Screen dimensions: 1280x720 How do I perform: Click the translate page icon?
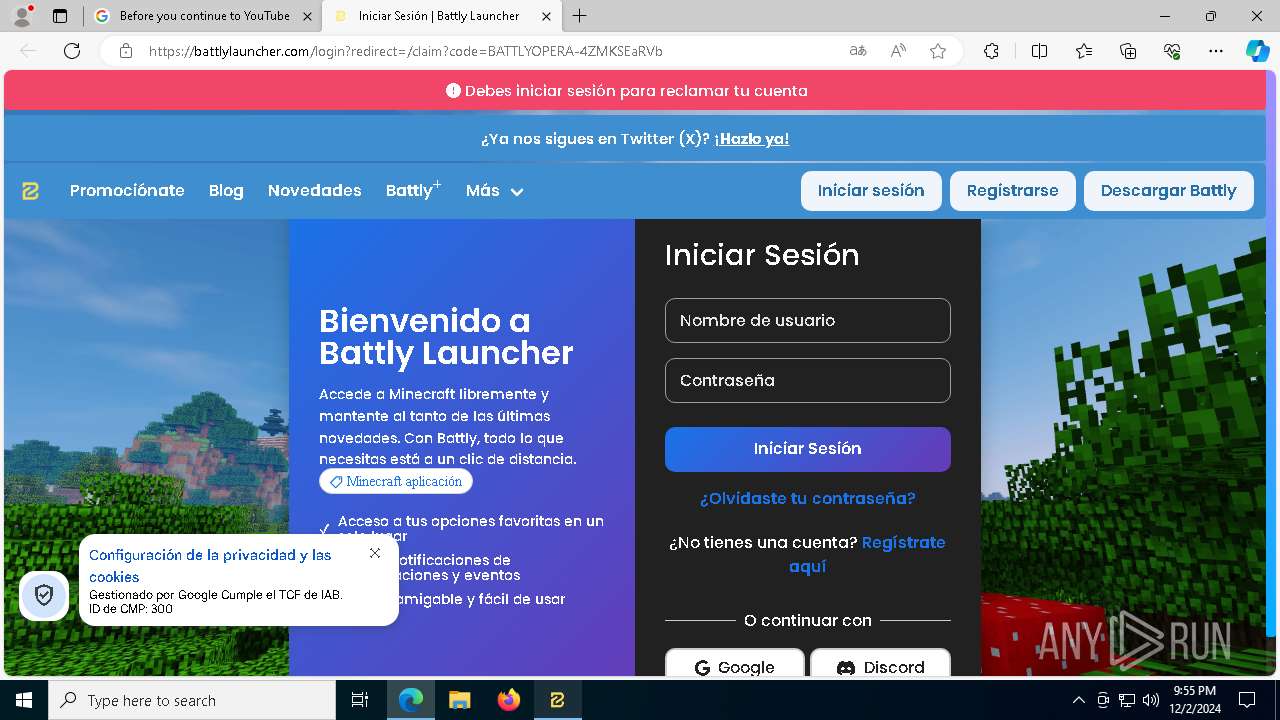coord(857,51)
